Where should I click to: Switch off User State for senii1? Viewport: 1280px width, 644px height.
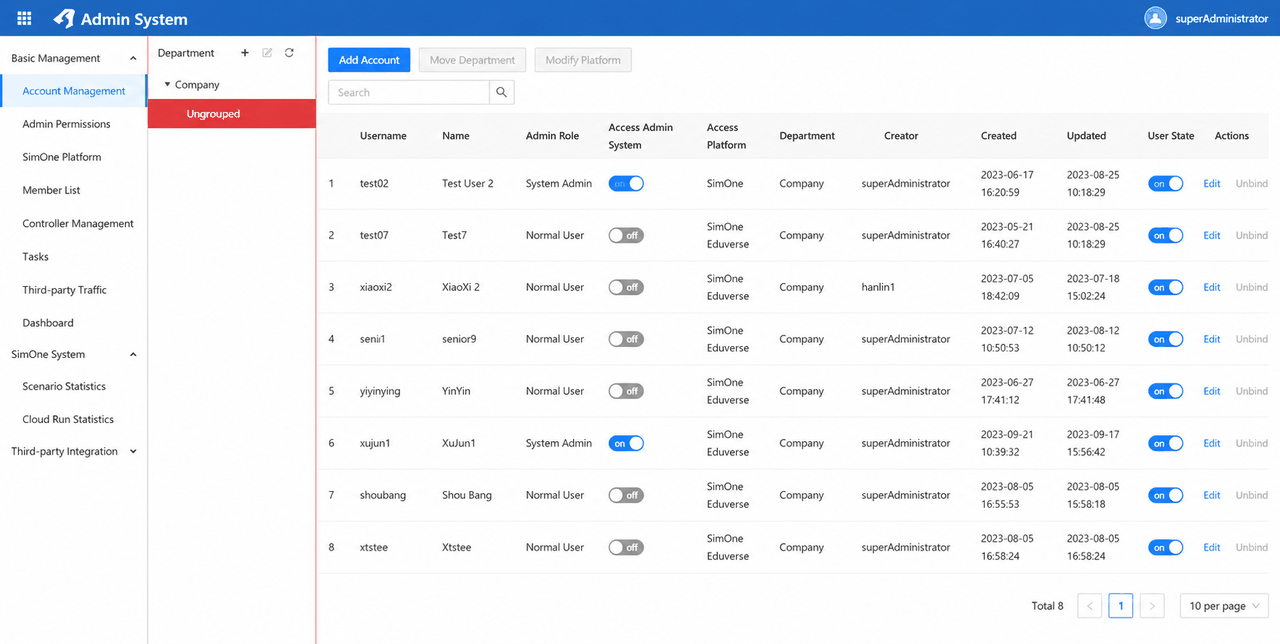click(1166, 339)
